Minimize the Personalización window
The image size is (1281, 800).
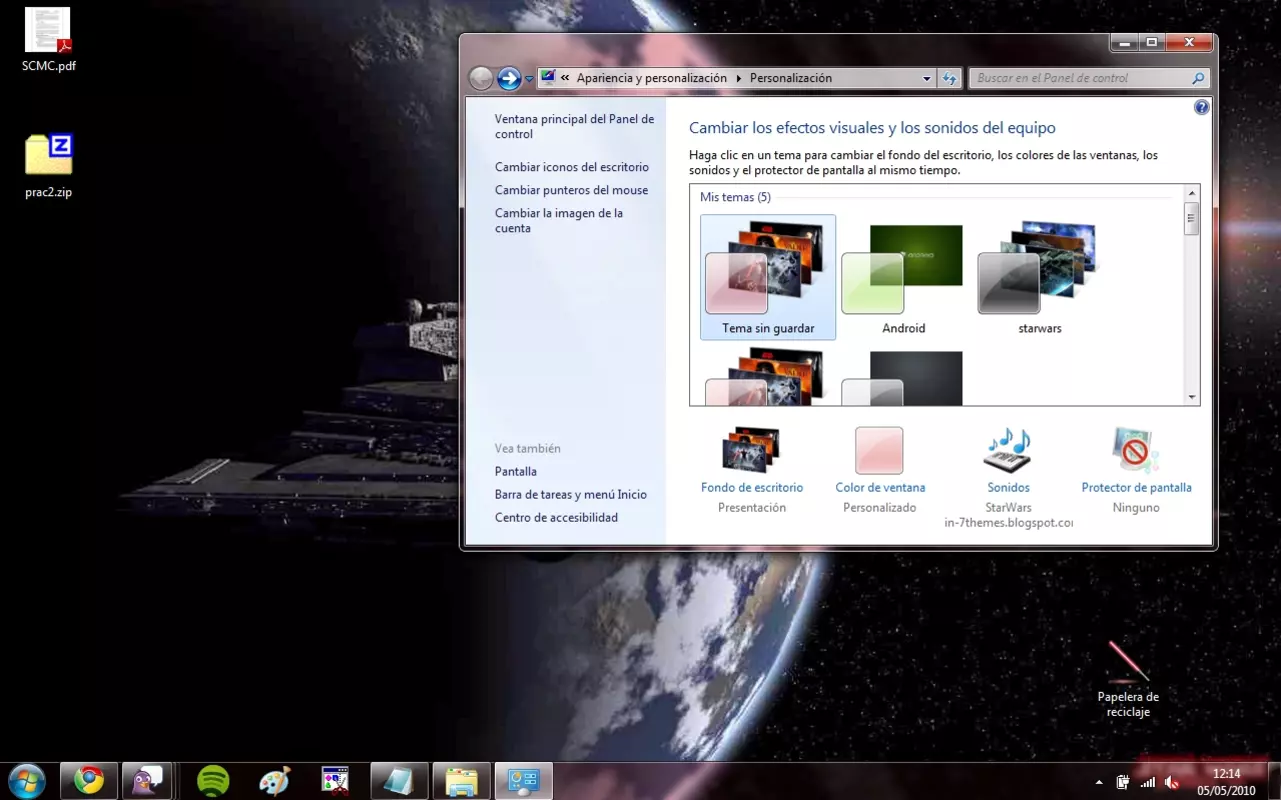(x=1124, y=42)
